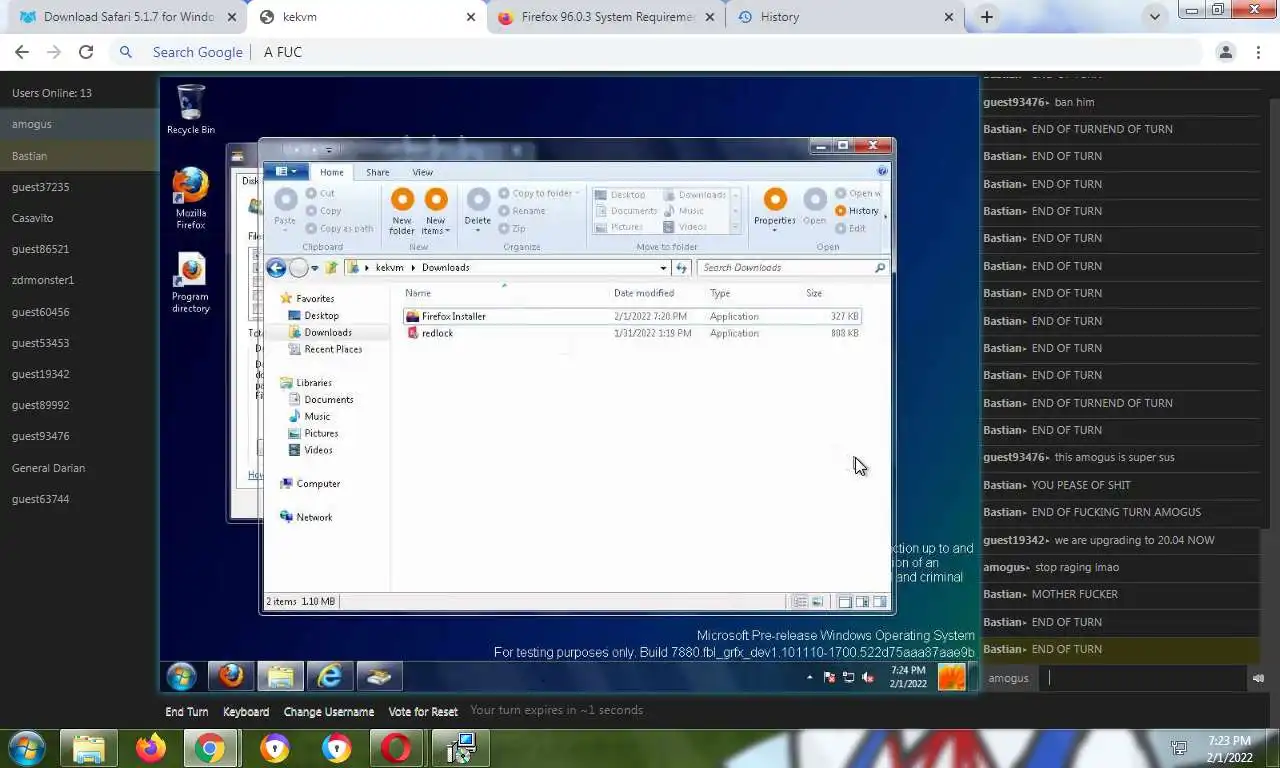
Task: Open the VM's Start orb
Action: point(181,677)
